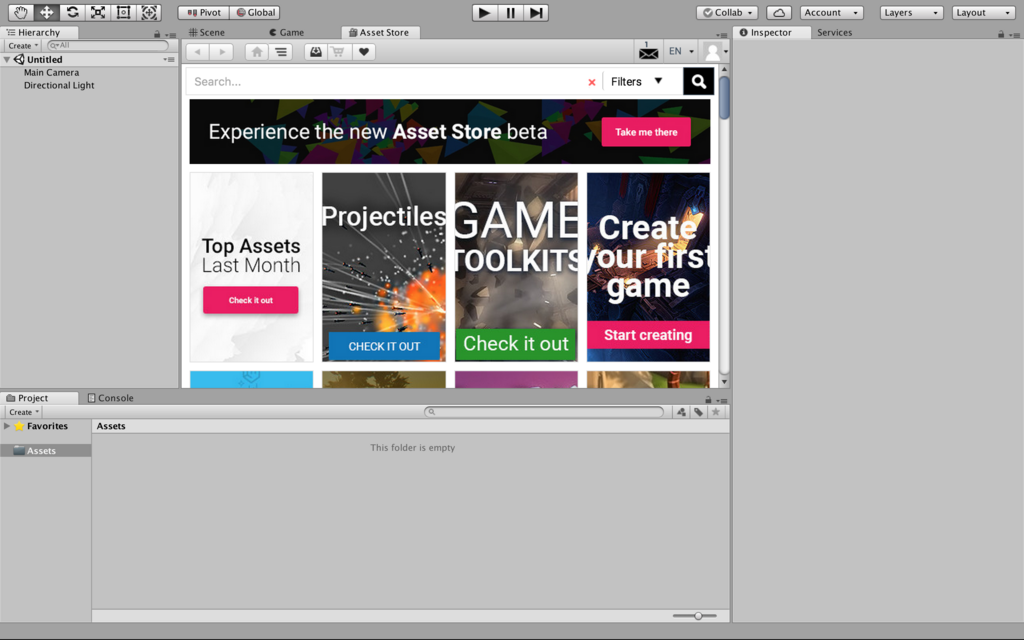Switch to the Game tab
1024x640 pixels.
(x=287, y=32)
